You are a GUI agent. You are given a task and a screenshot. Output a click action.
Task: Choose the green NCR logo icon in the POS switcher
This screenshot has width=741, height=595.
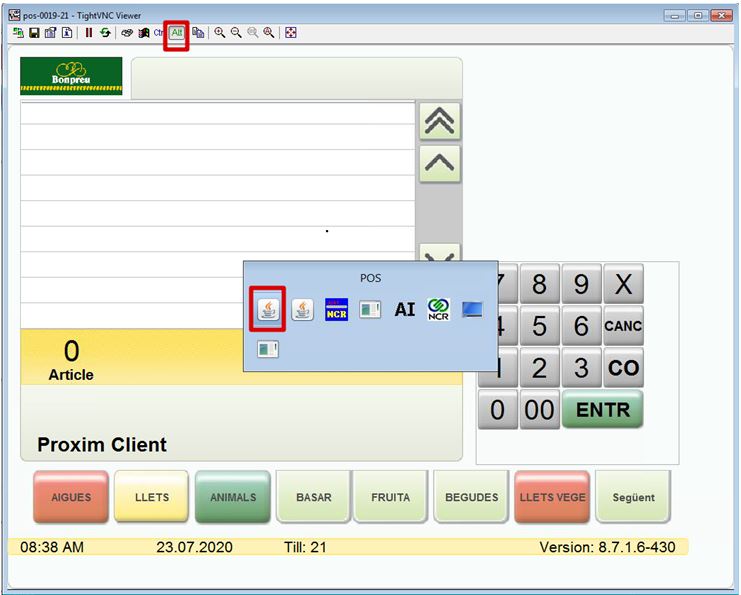point(438,310)
